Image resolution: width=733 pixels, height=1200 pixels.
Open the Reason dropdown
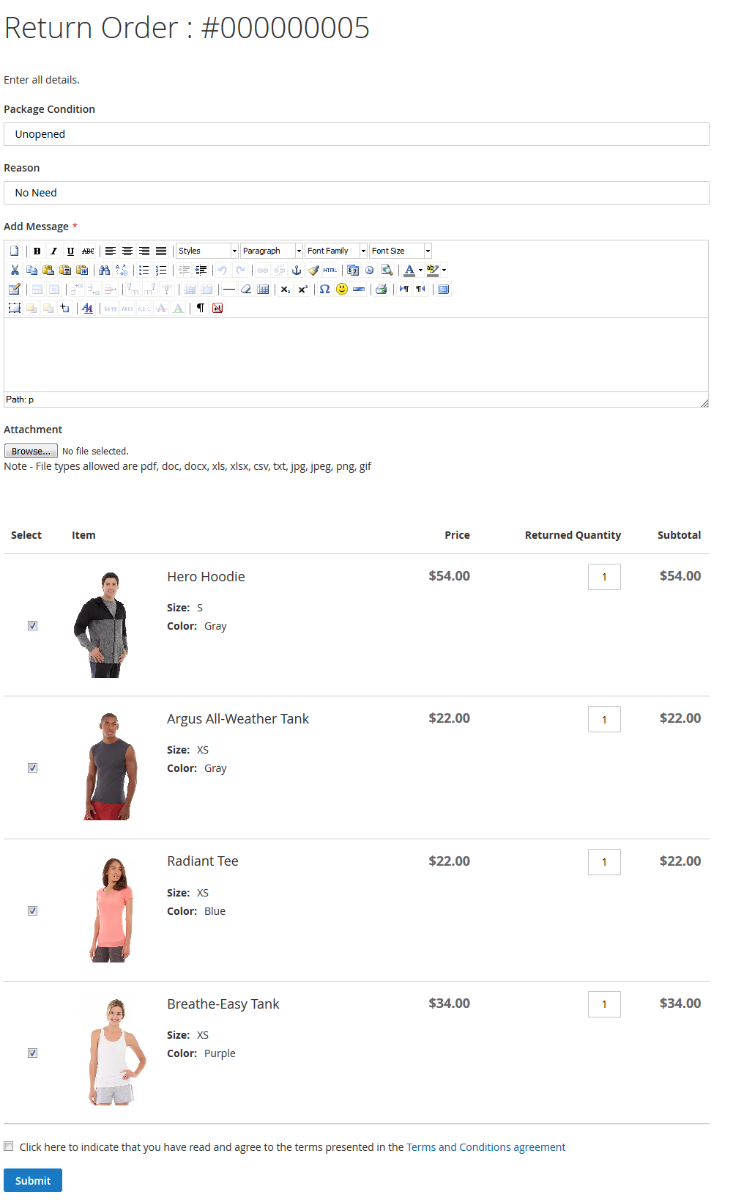pos(356,193)
